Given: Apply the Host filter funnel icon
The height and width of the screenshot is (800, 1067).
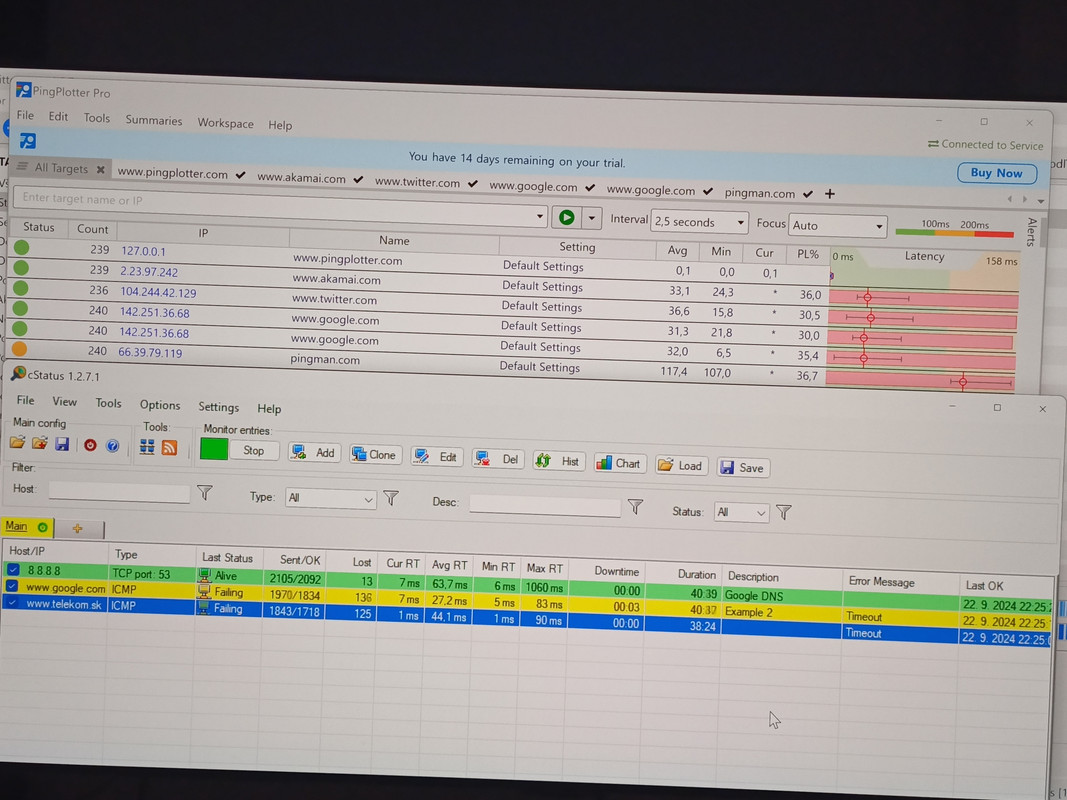Looking at the screenshot, I should click(x=205, y=493).
